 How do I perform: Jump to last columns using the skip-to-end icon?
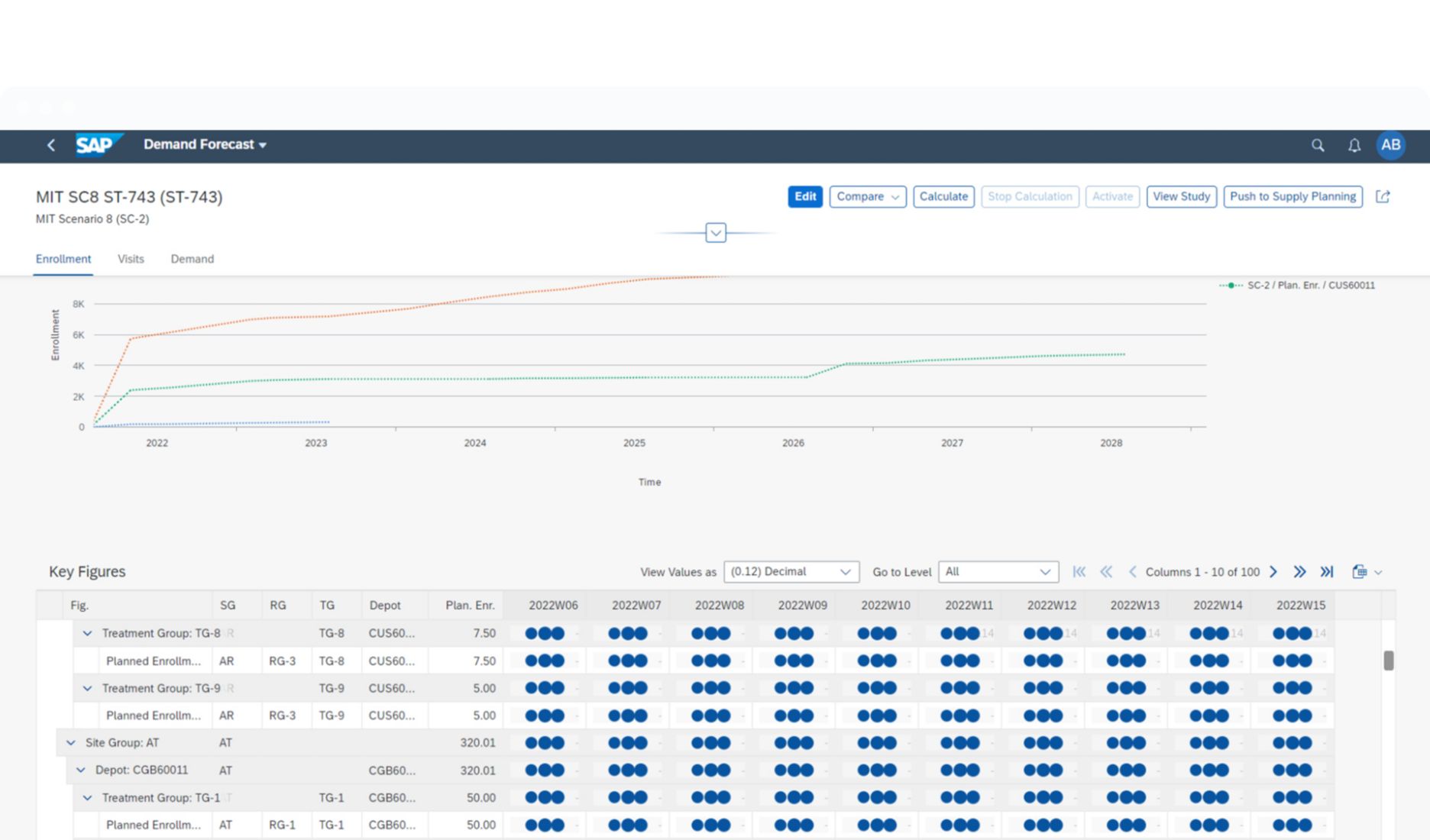[x=1327, y=571]
